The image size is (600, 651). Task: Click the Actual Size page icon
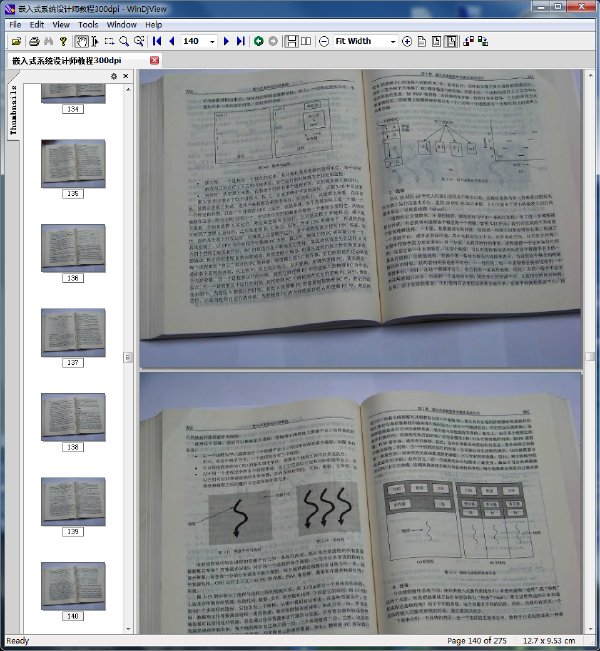tap(421, 41)
